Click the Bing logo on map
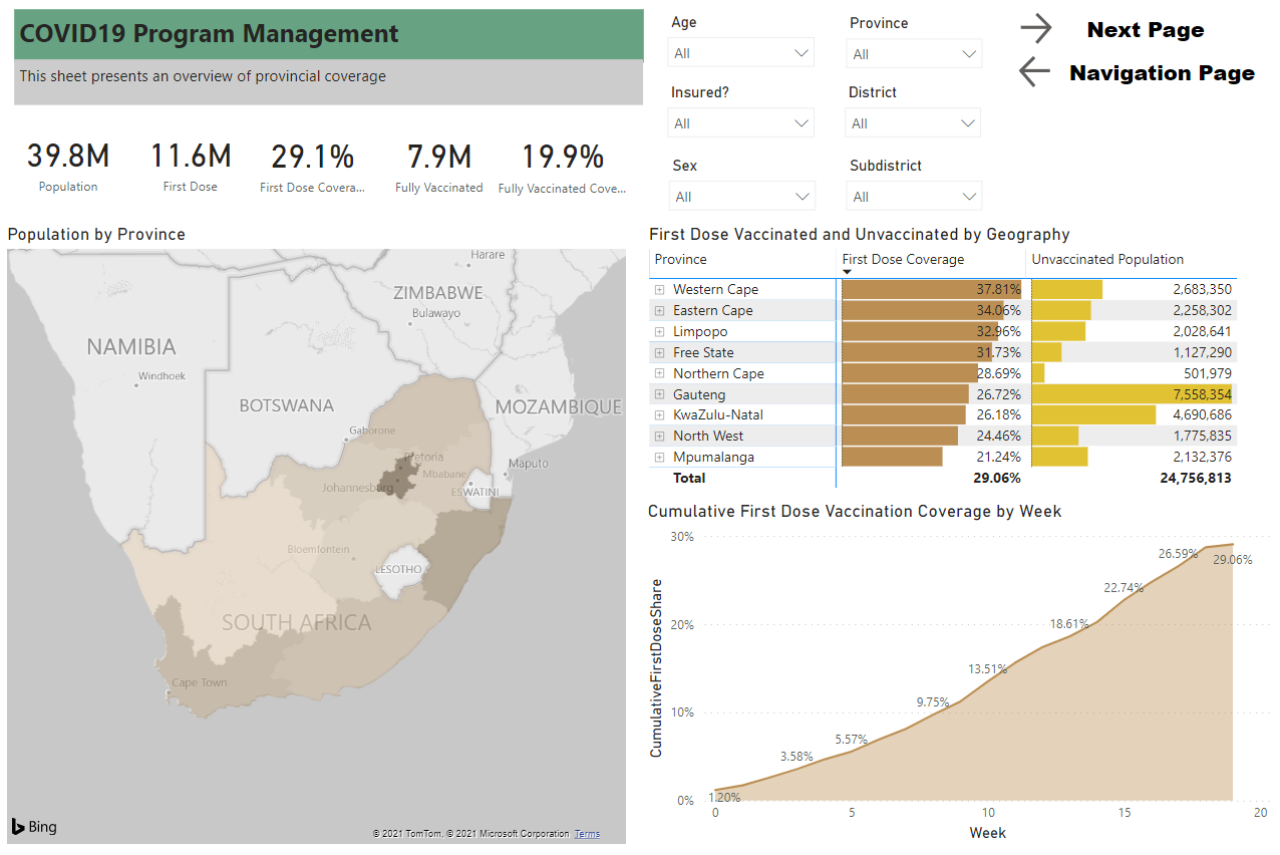Screen dimensions: 1280x855 [x=34, y=826]
